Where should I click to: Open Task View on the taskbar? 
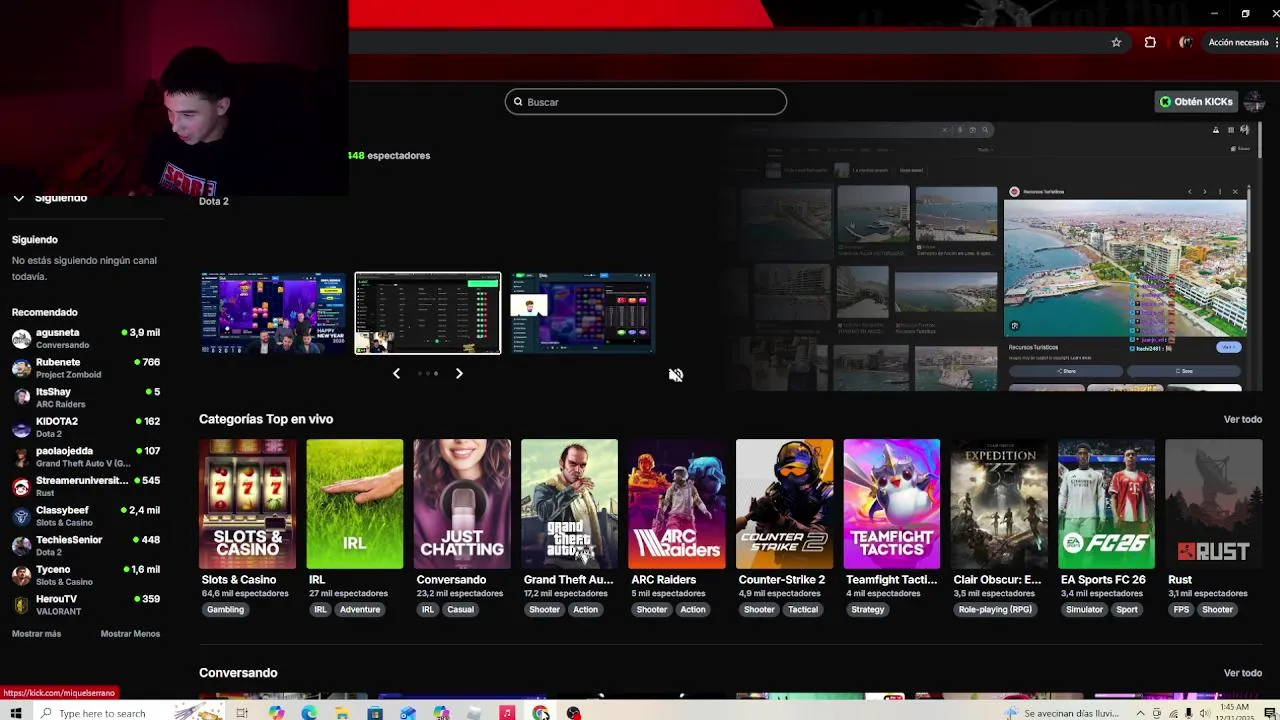coord(242,713)
